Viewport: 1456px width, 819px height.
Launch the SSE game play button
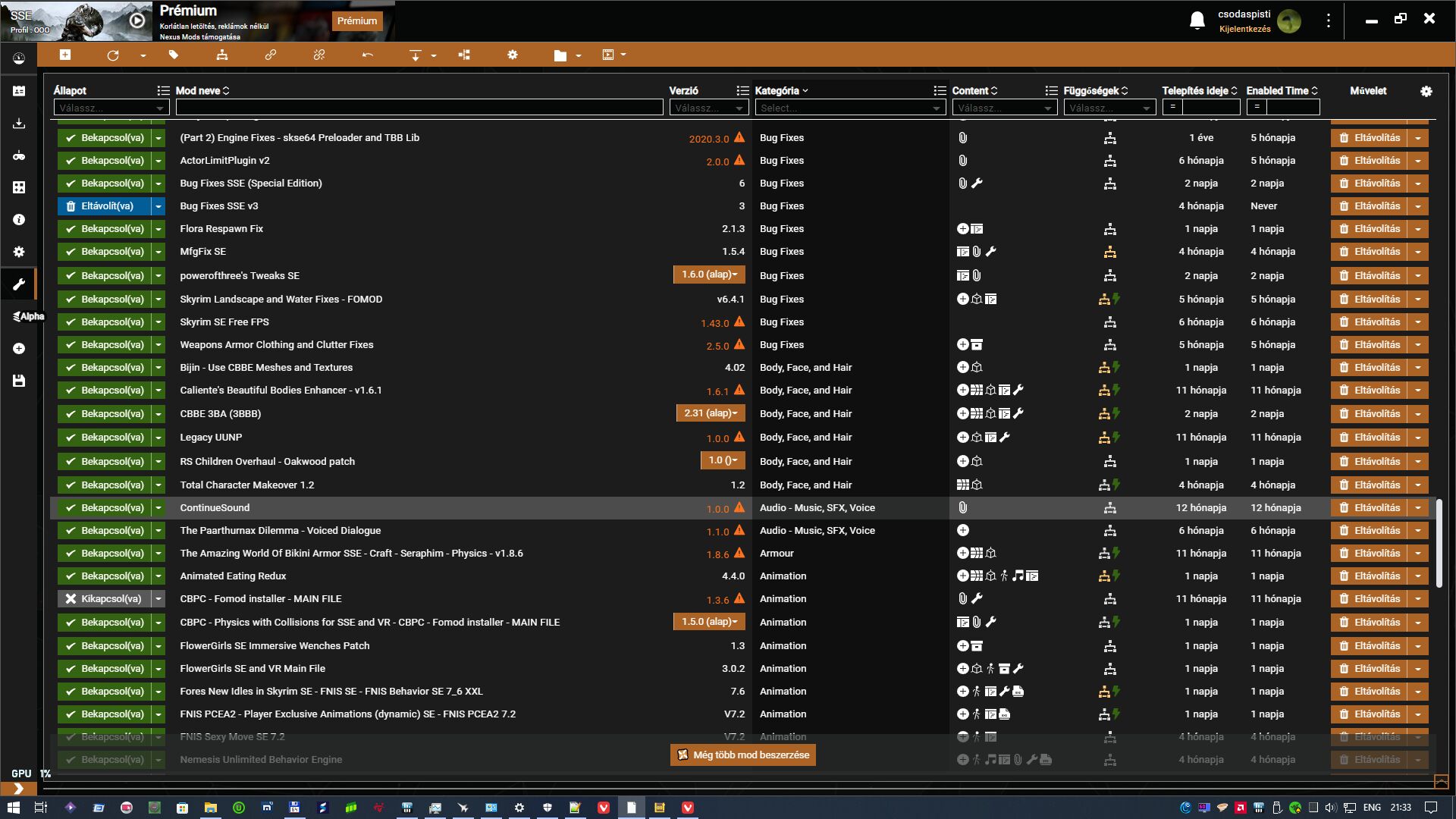pos(136,21)
